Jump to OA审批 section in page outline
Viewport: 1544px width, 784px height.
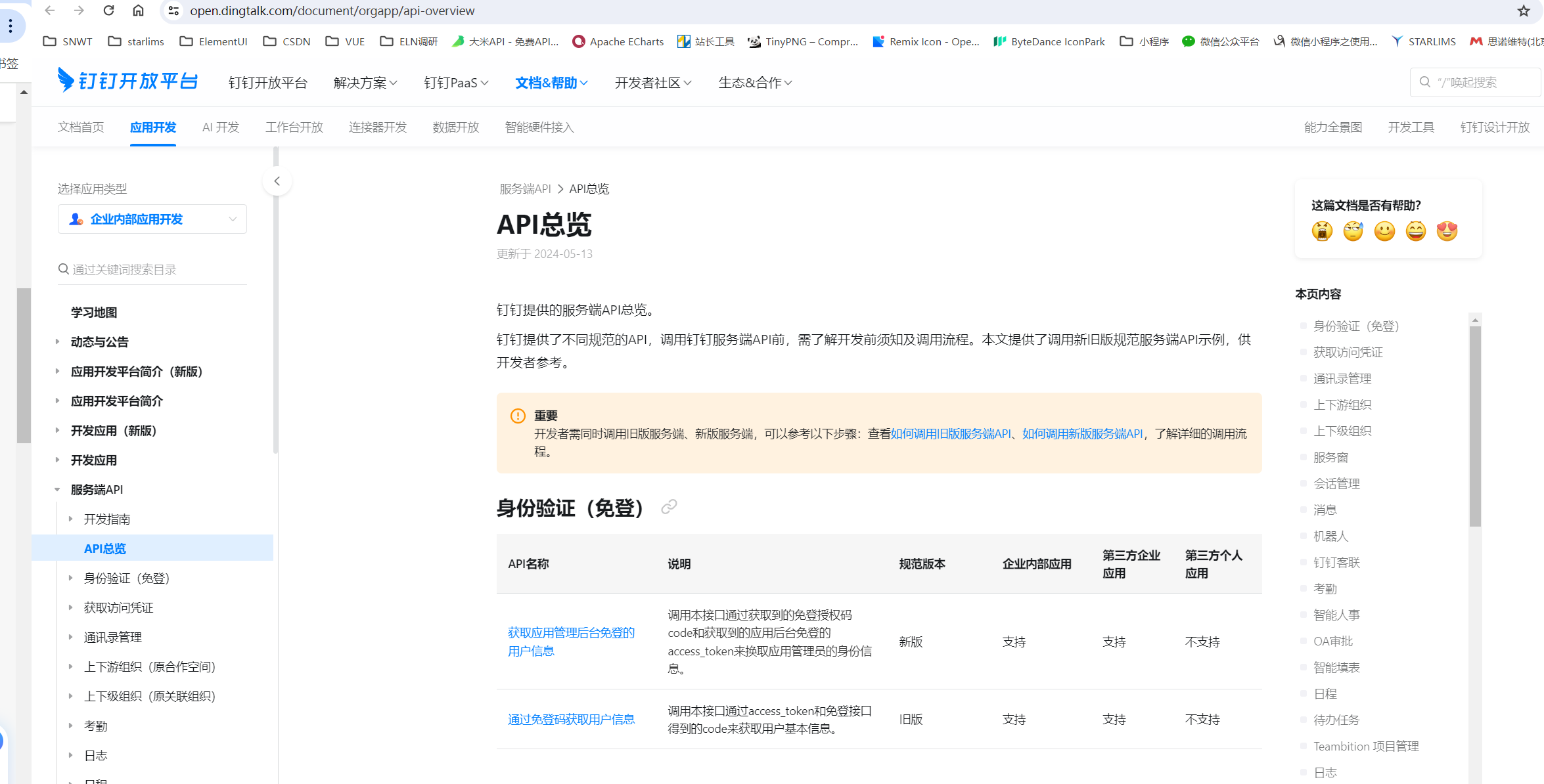click(1333, 642)
